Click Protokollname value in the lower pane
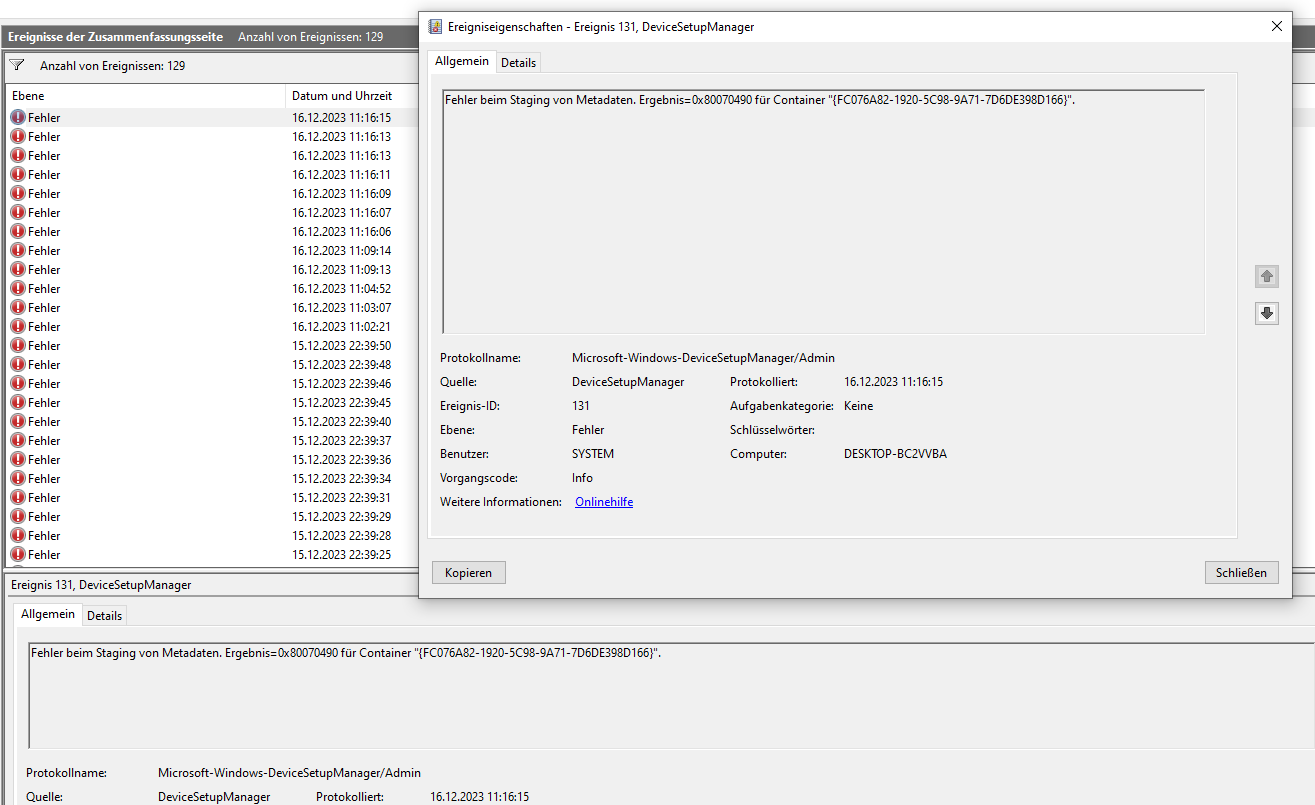Screen dimensions: 1315x805 tap(289, 773)
